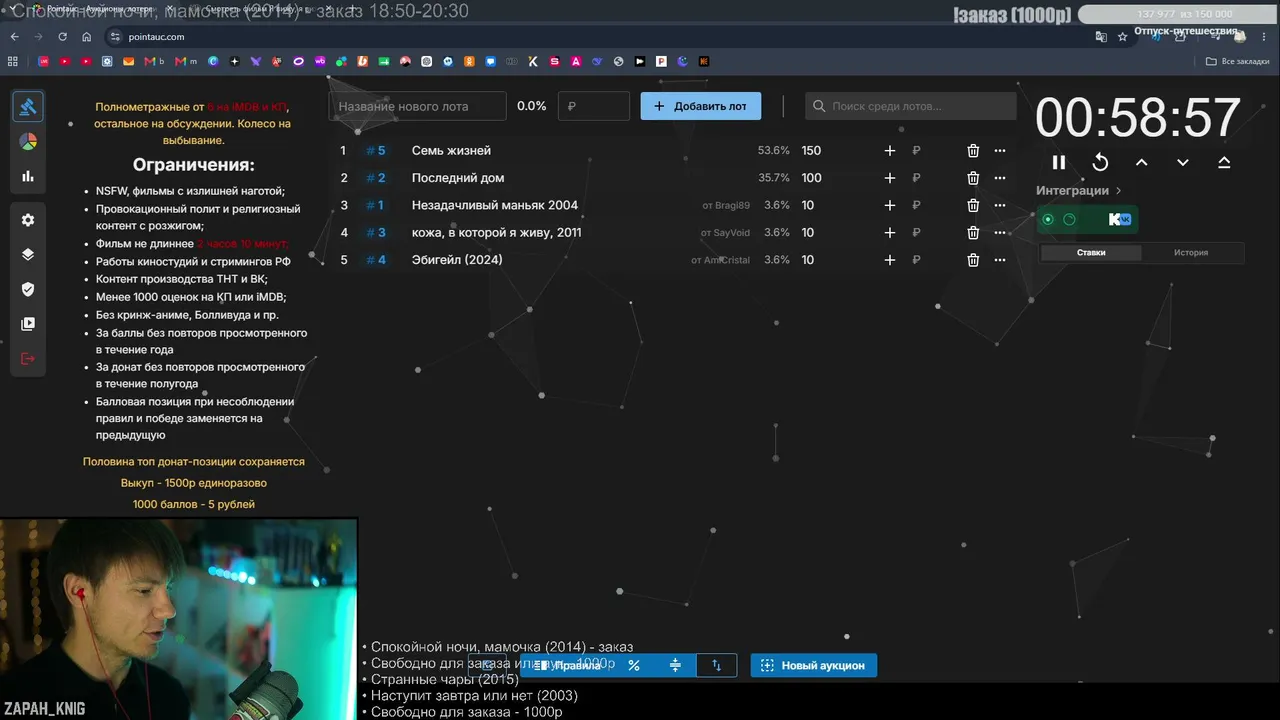Screen dimensions: 1280x720
Task: Reset the auction timer with circular arrow
Action: click(1100, 162)
